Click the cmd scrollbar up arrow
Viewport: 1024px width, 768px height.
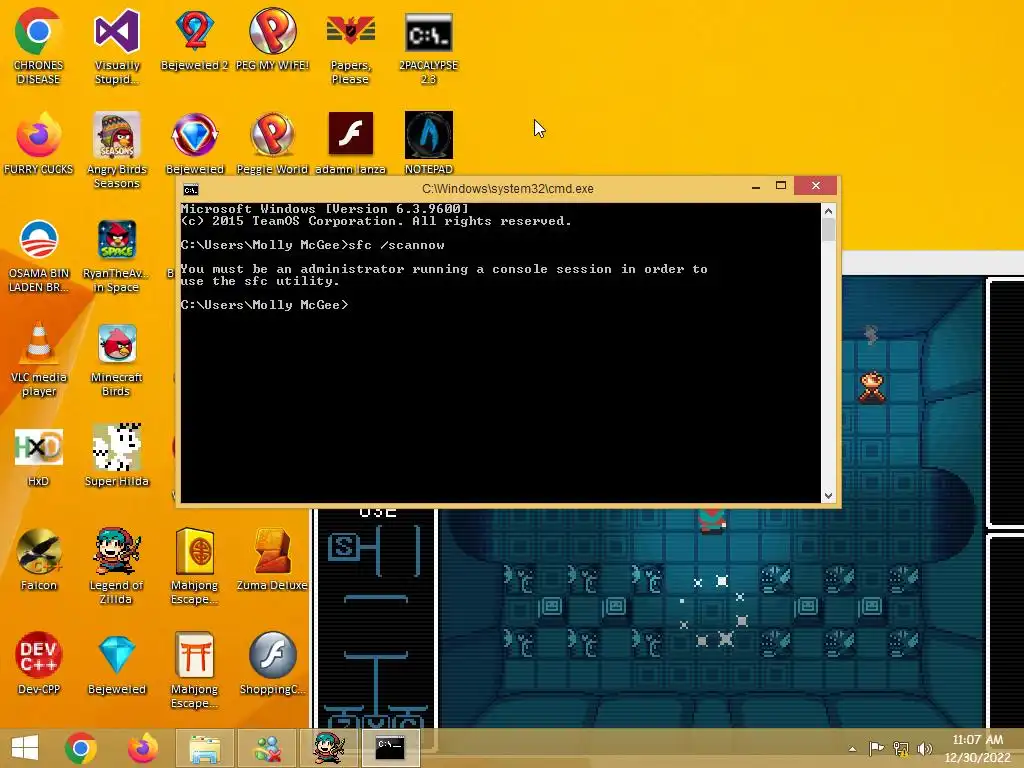(x=828, y=211)
